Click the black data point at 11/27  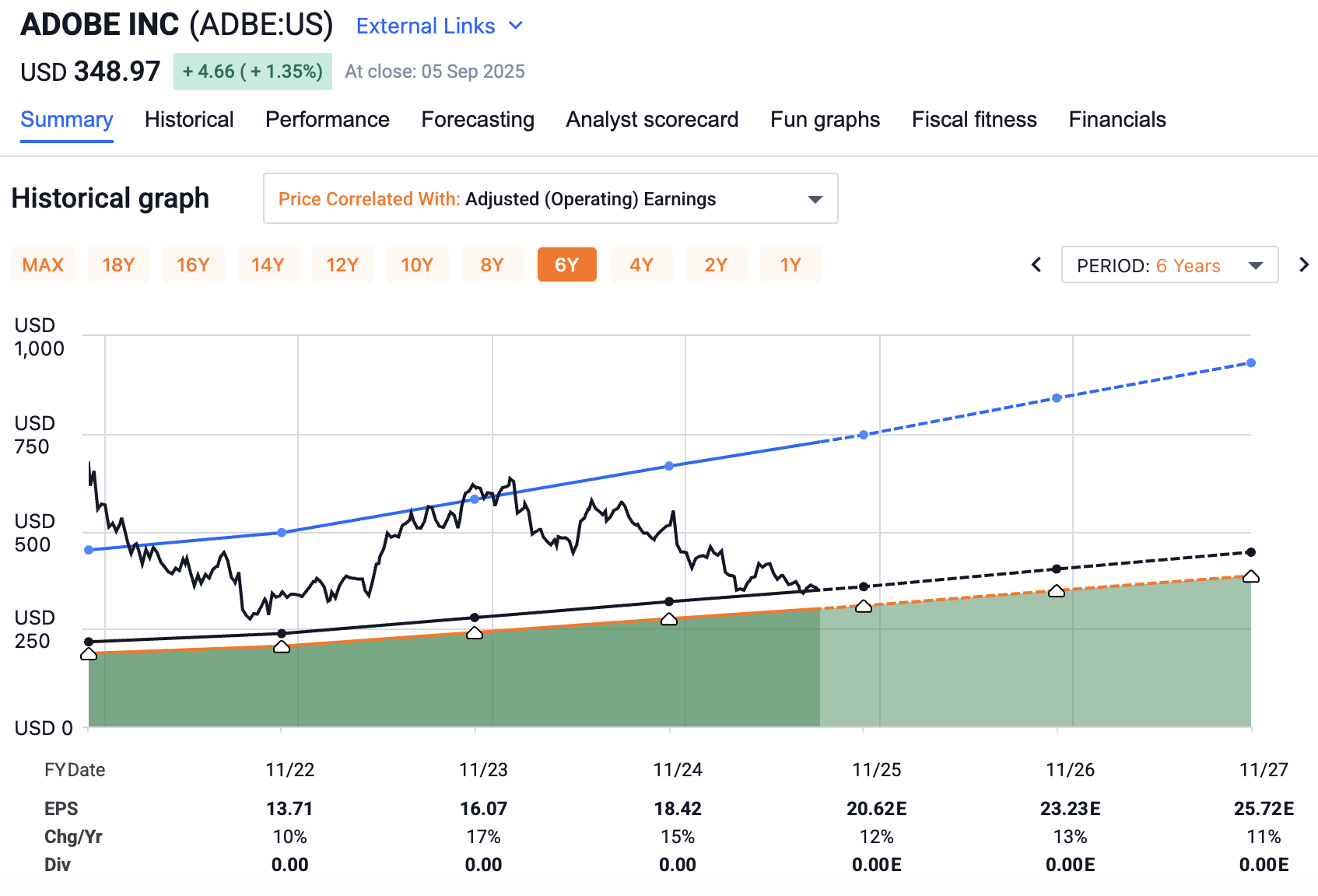click(1251, 552)
